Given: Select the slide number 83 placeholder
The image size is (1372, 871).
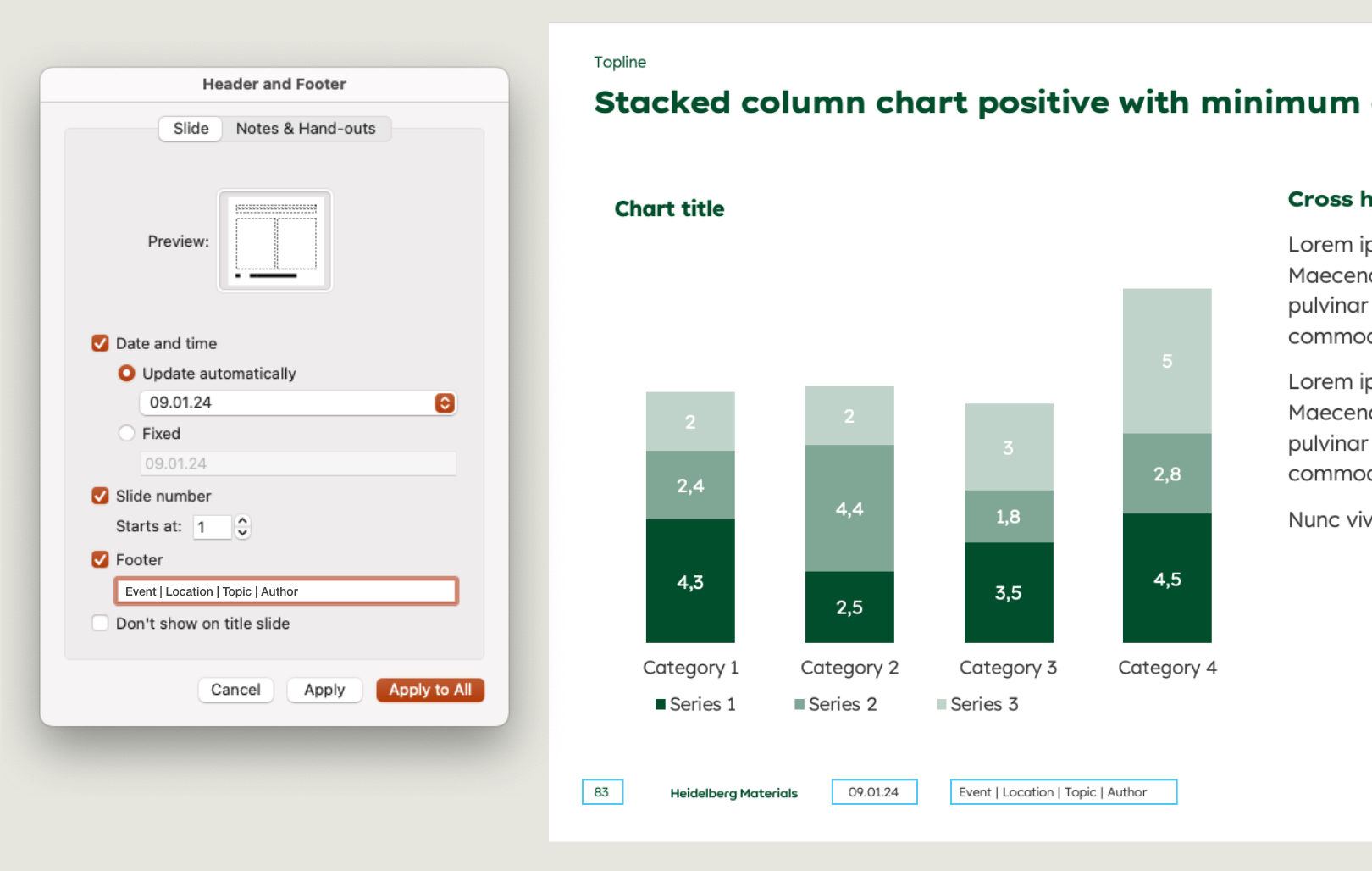Looking at the screenshot, I should tap(602, 792).
